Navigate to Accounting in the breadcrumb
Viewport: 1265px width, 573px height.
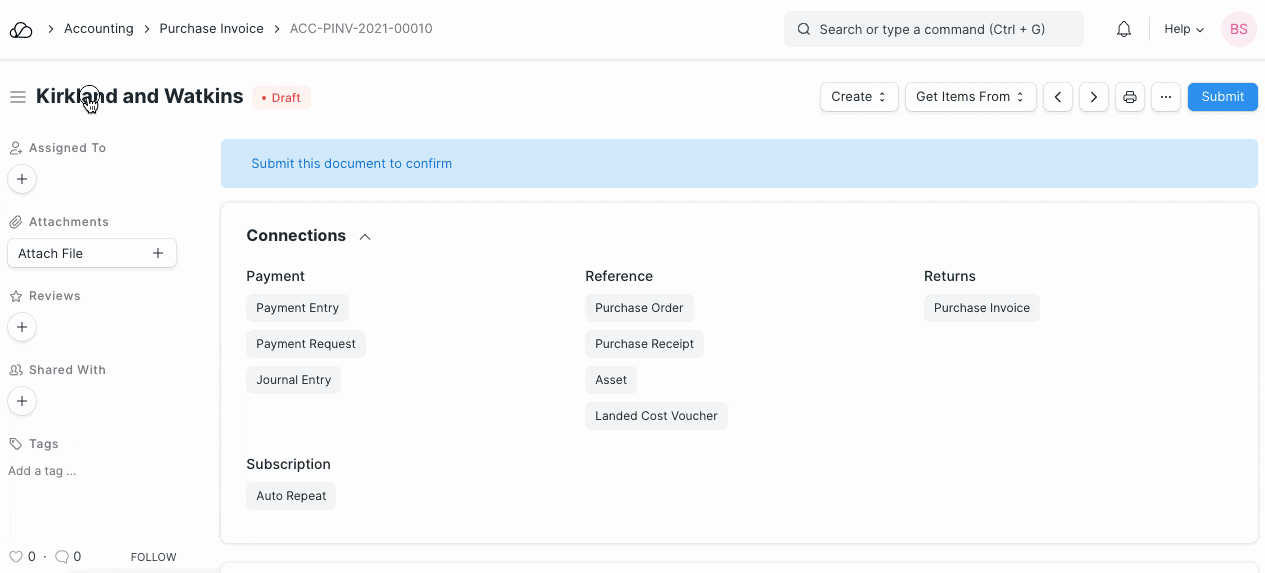[x=98, y=29]
